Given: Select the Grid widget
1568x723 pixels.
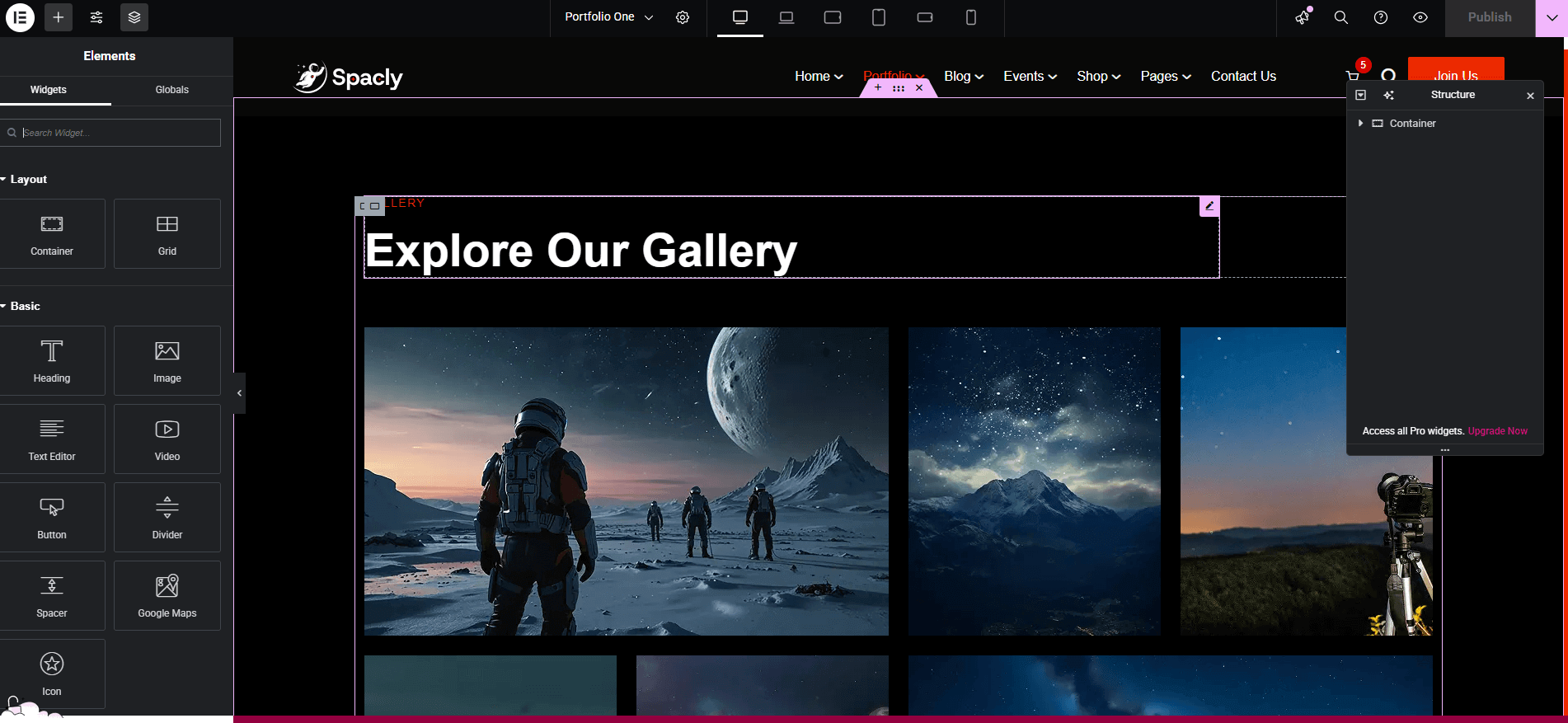Looking at the screenshot, I should pyautogui.click(x=167, y=234).
